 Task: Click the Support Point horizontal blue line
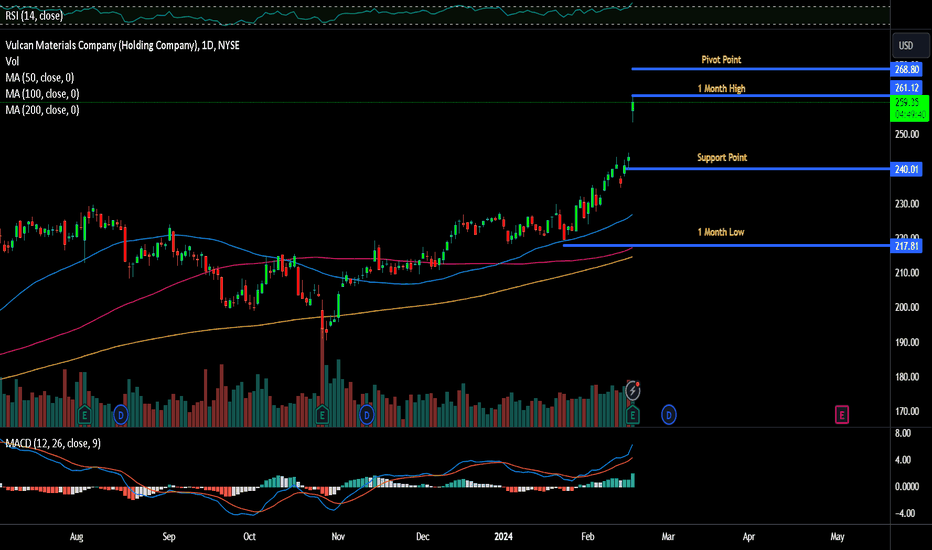coord(758,169)
